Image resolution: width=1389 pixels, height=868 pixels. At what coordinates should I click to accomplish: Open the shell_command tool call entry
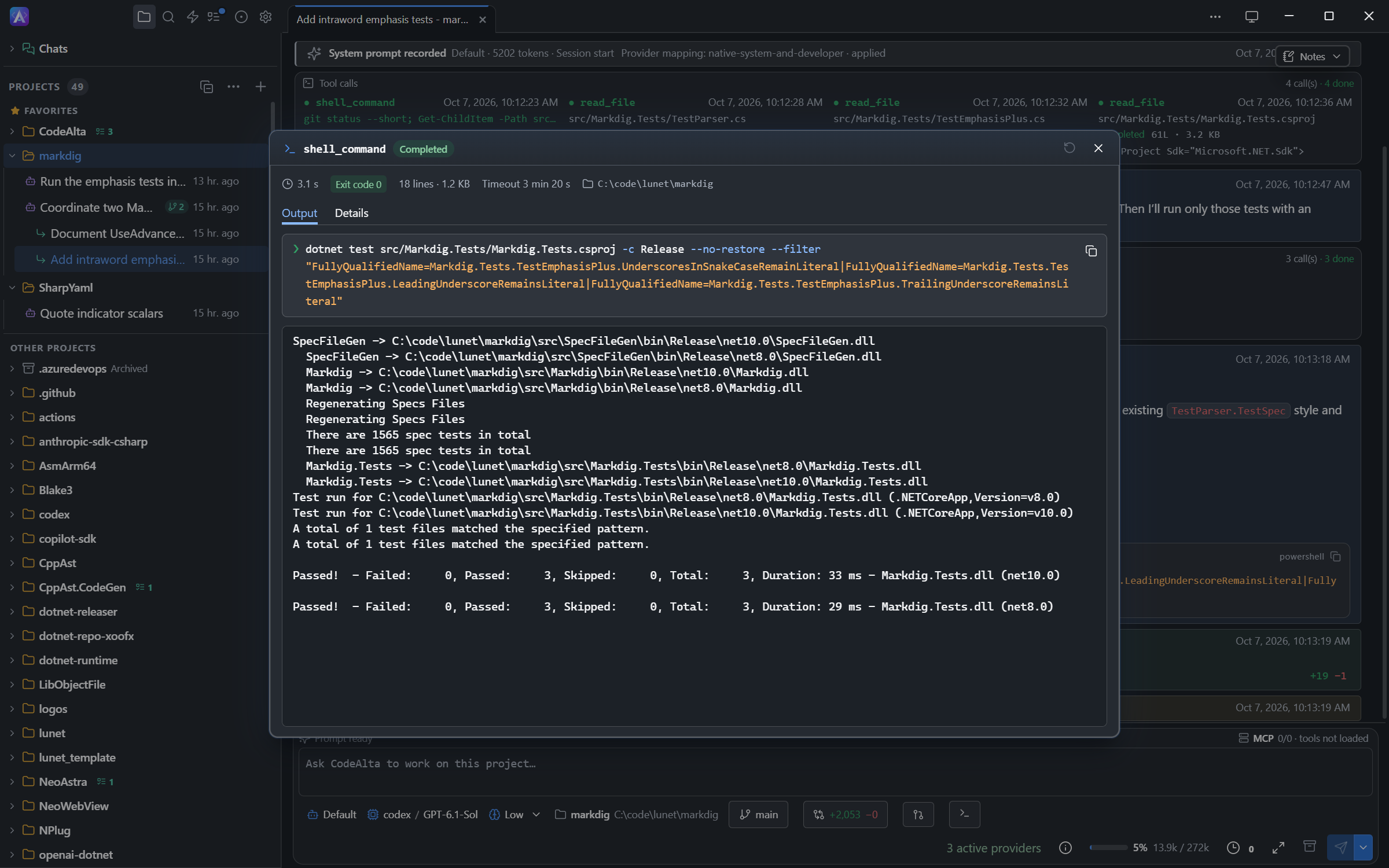[x=431, y=110]
